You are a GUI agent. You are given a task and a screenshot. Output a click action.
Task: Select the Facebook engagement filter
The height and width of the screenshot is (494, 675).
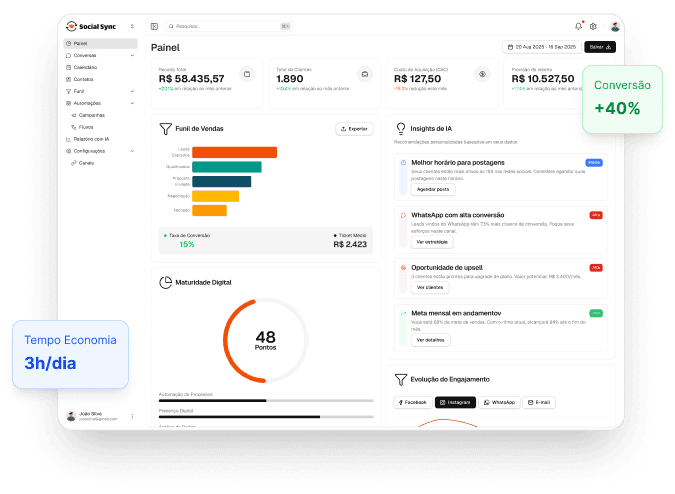pos(412,402)
